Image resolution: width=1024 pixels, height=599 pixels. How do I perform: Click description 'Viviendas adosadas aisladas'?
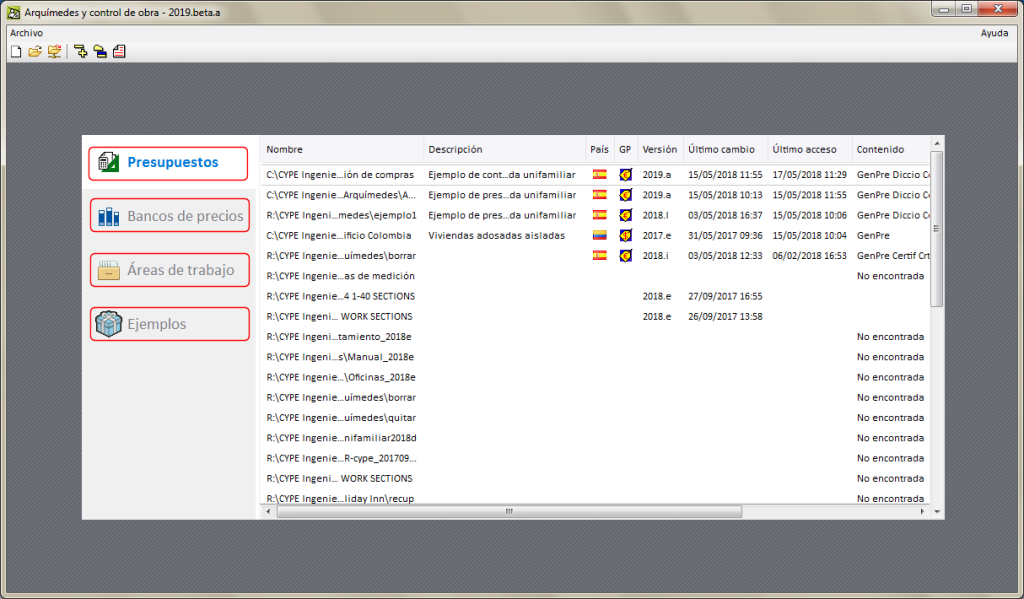point(496,235)
